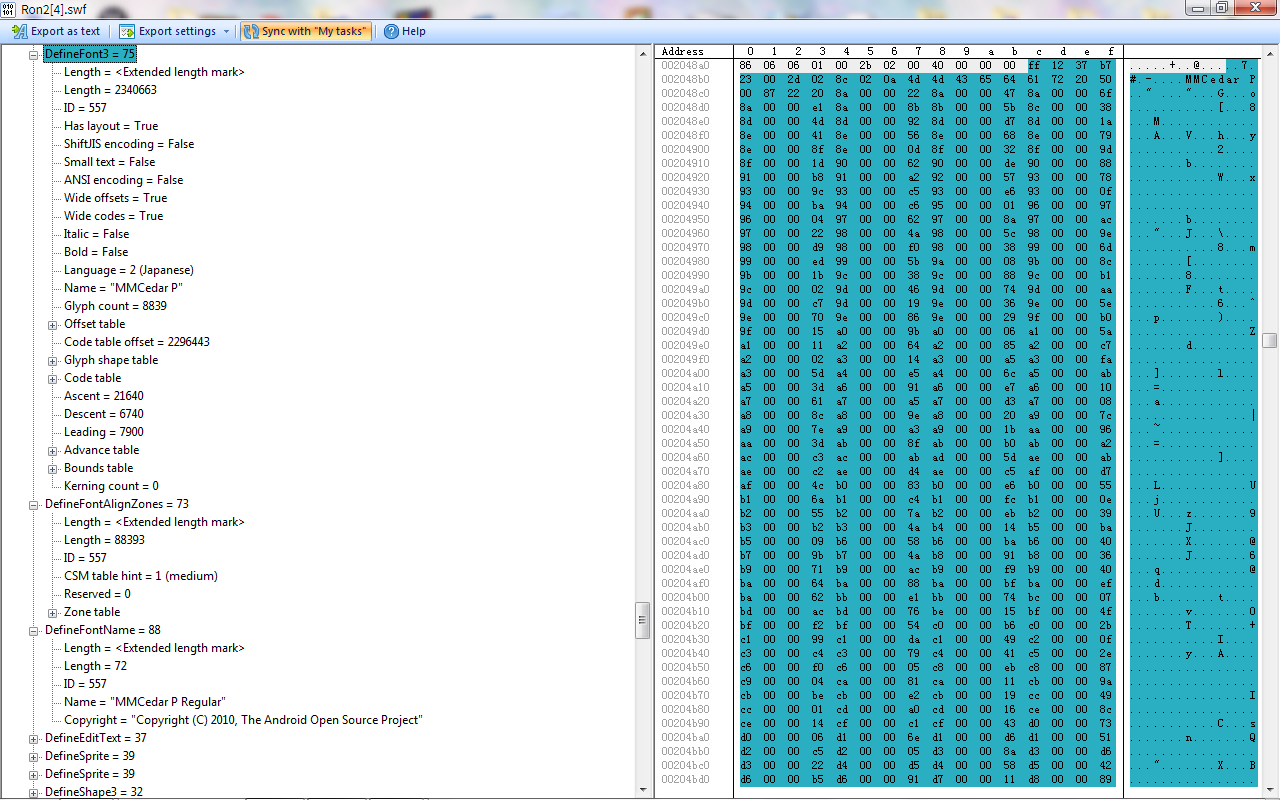Screen dimensions: 1280x800
Task: Collapse the DefineFont3 = 75 node
Action: click(x=34, y=54)
